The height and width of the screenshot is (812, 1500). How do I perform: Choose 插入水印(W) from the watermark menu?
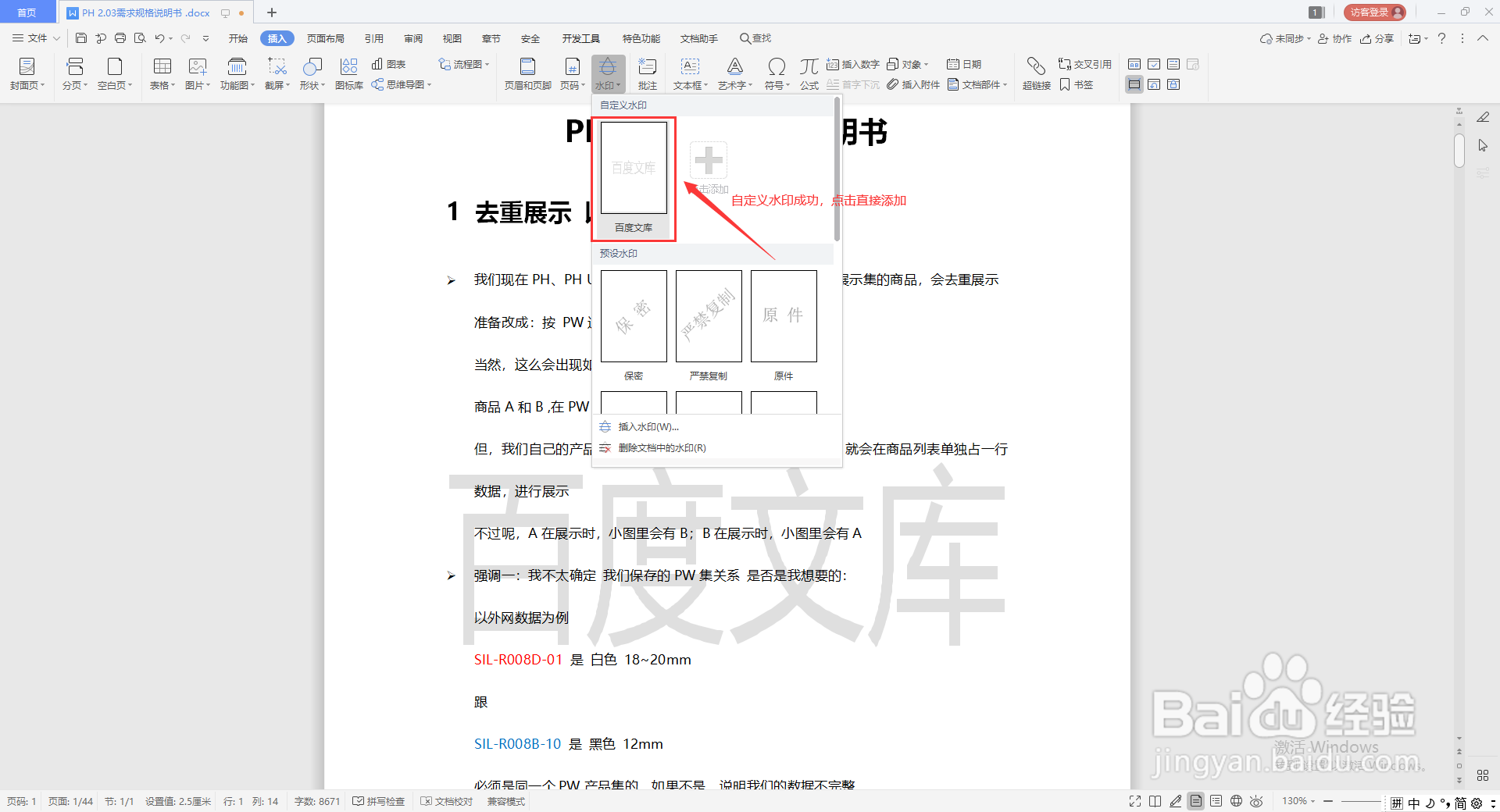pos(647,426)
